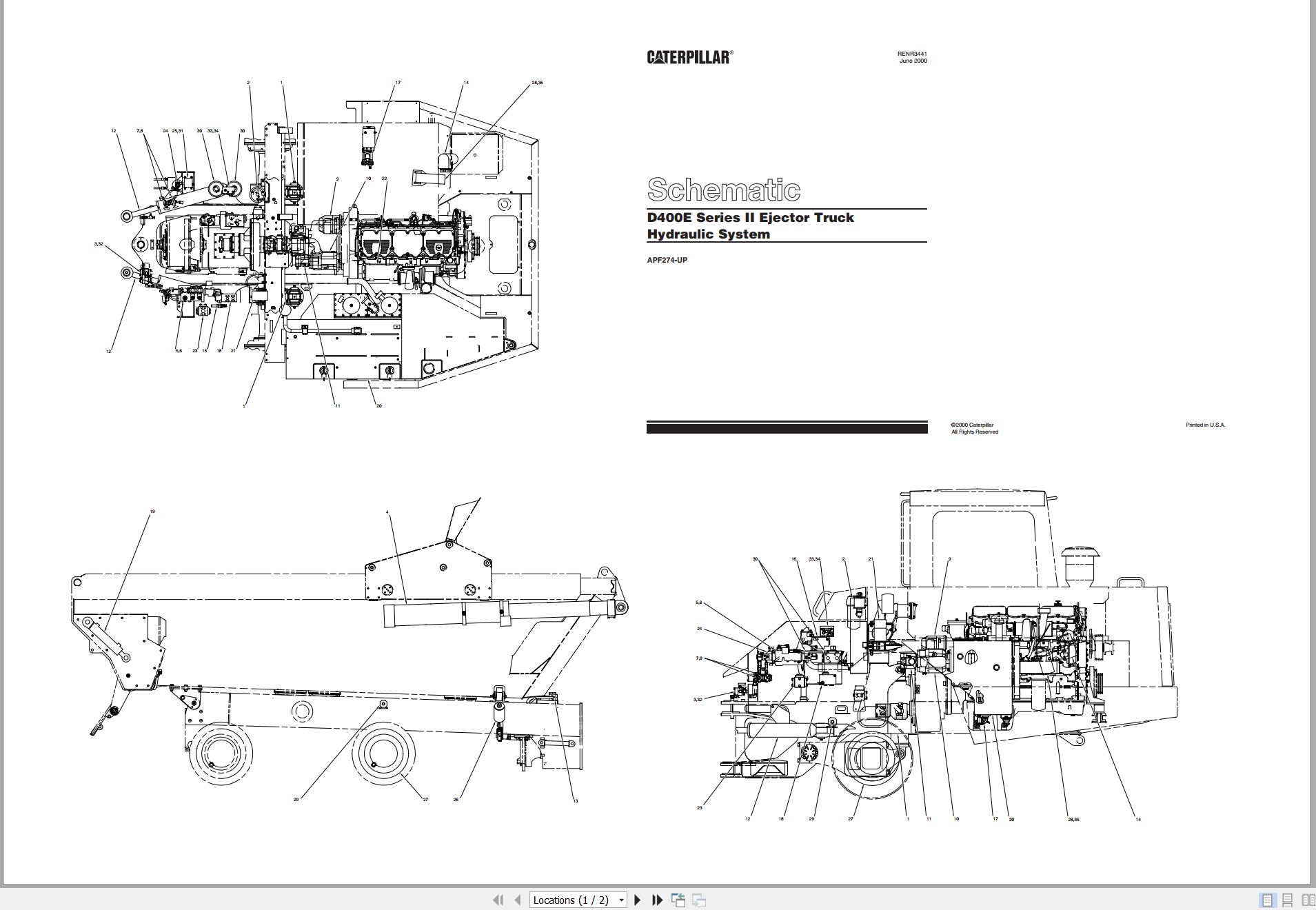Switch to two-page facing view
The width and height of the screenshot is (1316, 910).
tap(1307, 900)
